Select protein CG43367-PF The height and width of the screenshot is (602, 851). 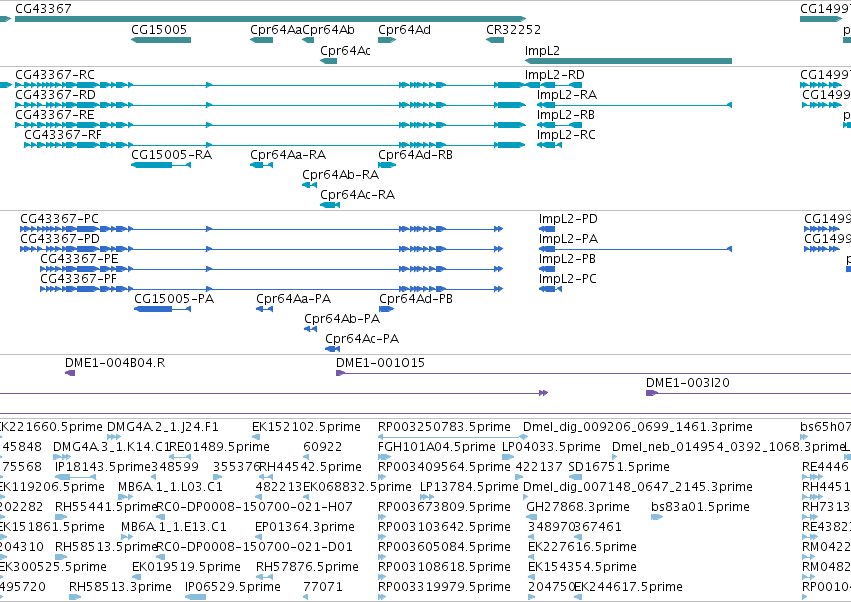click(79, 278)
